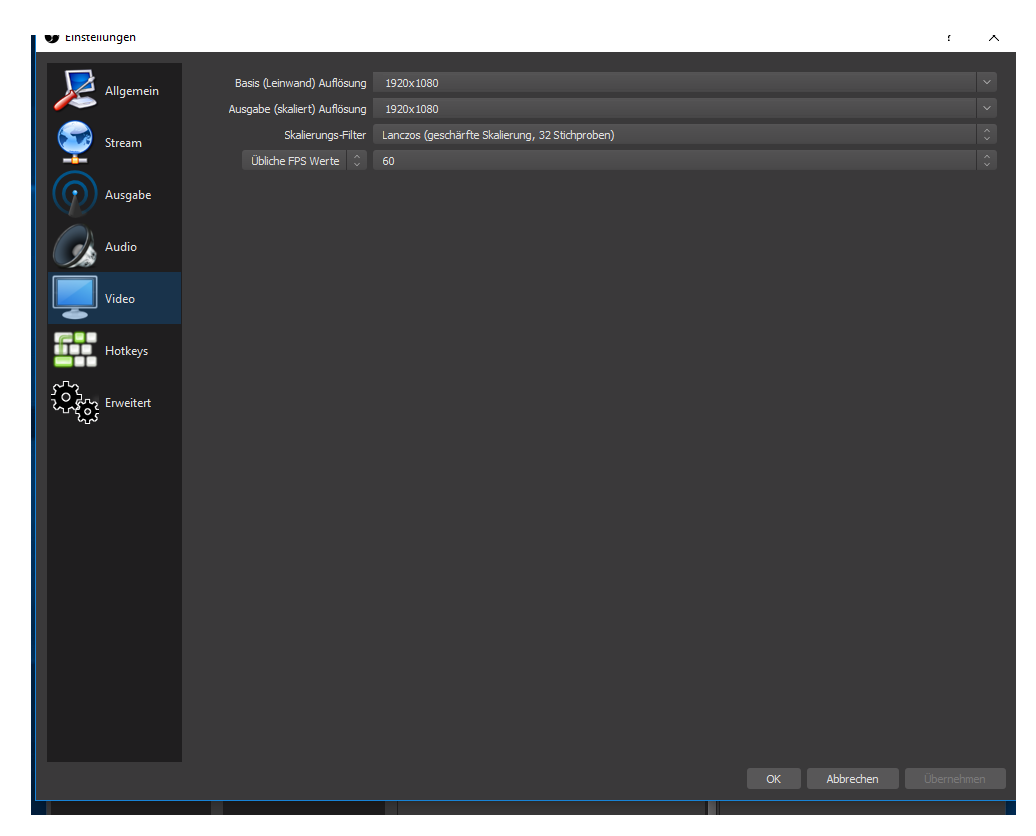This screenshot has width=1036, height=836.
Task: Select the Stream label in the settings sidebar
Action: (x=123, y=143)
